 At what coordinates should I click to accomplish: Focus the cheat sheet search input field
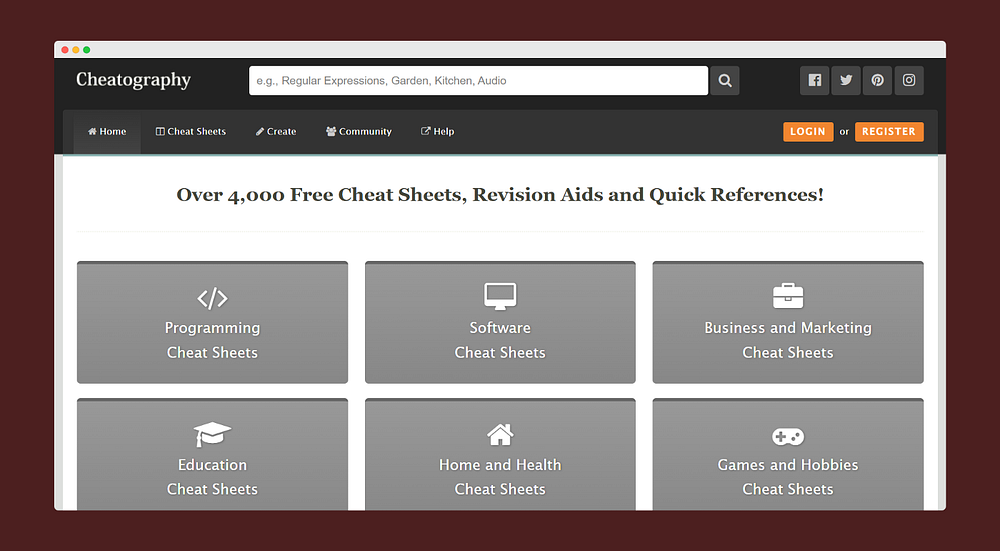click(478, 81)
